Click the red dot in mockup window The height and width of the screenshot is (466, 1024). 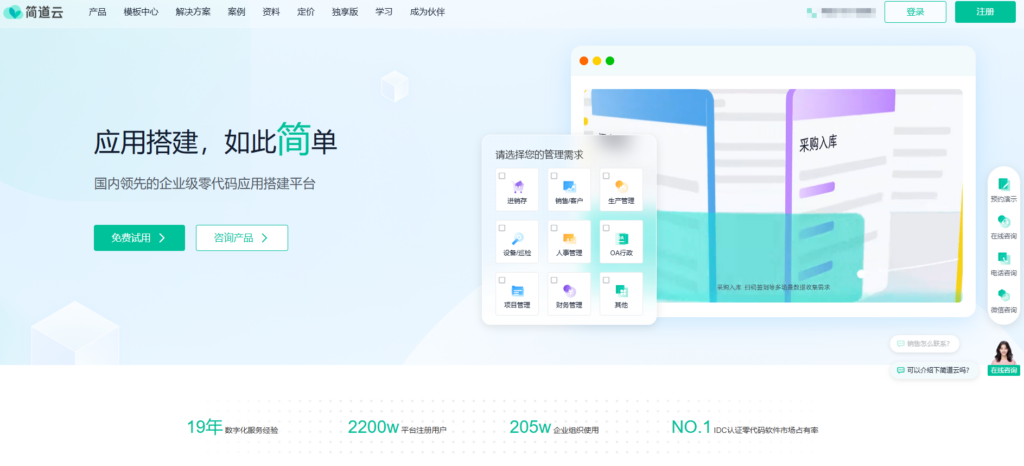(x=584, y=61)
